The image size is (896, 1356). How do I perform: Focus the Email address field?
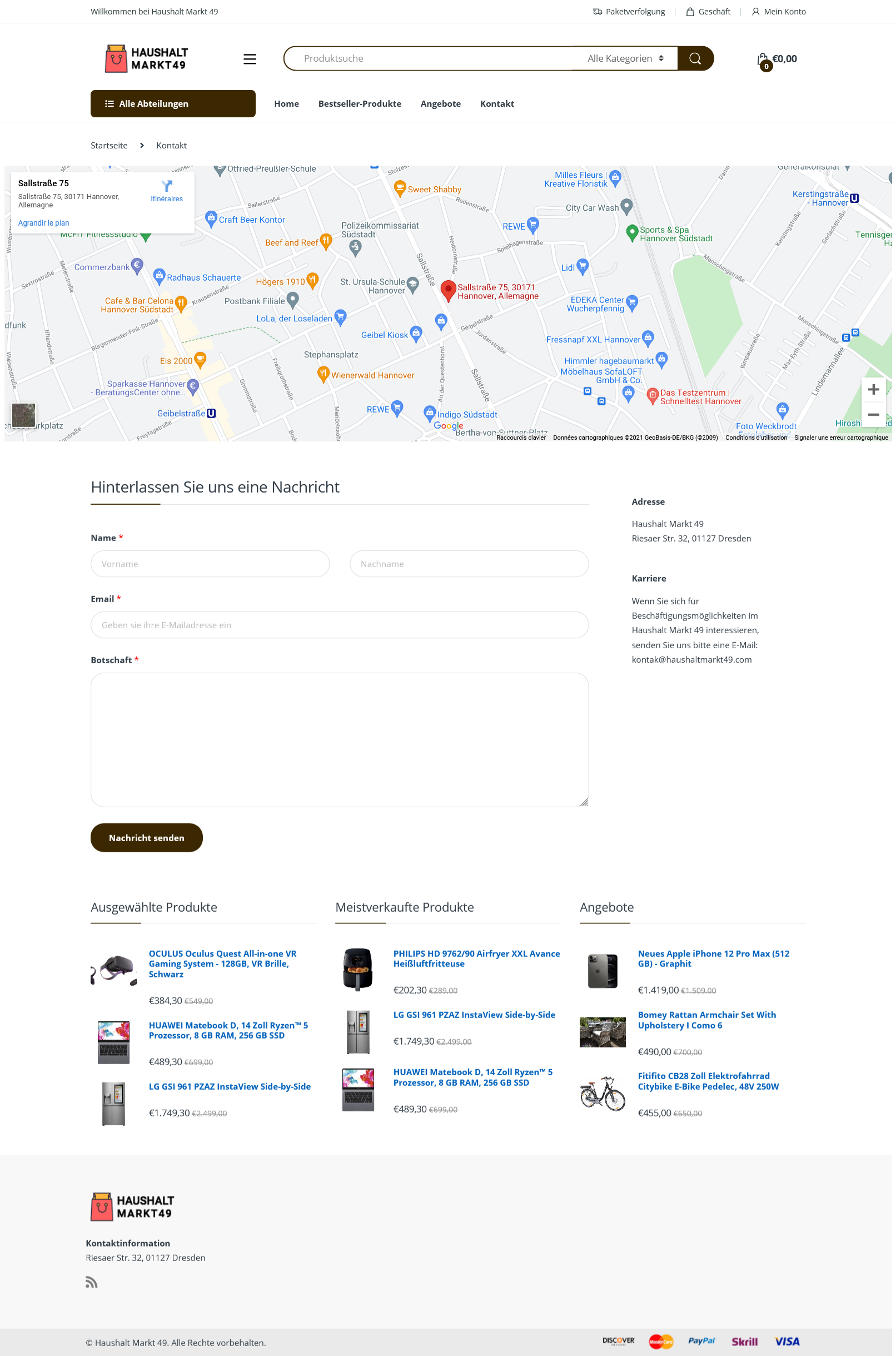[340, 624]
